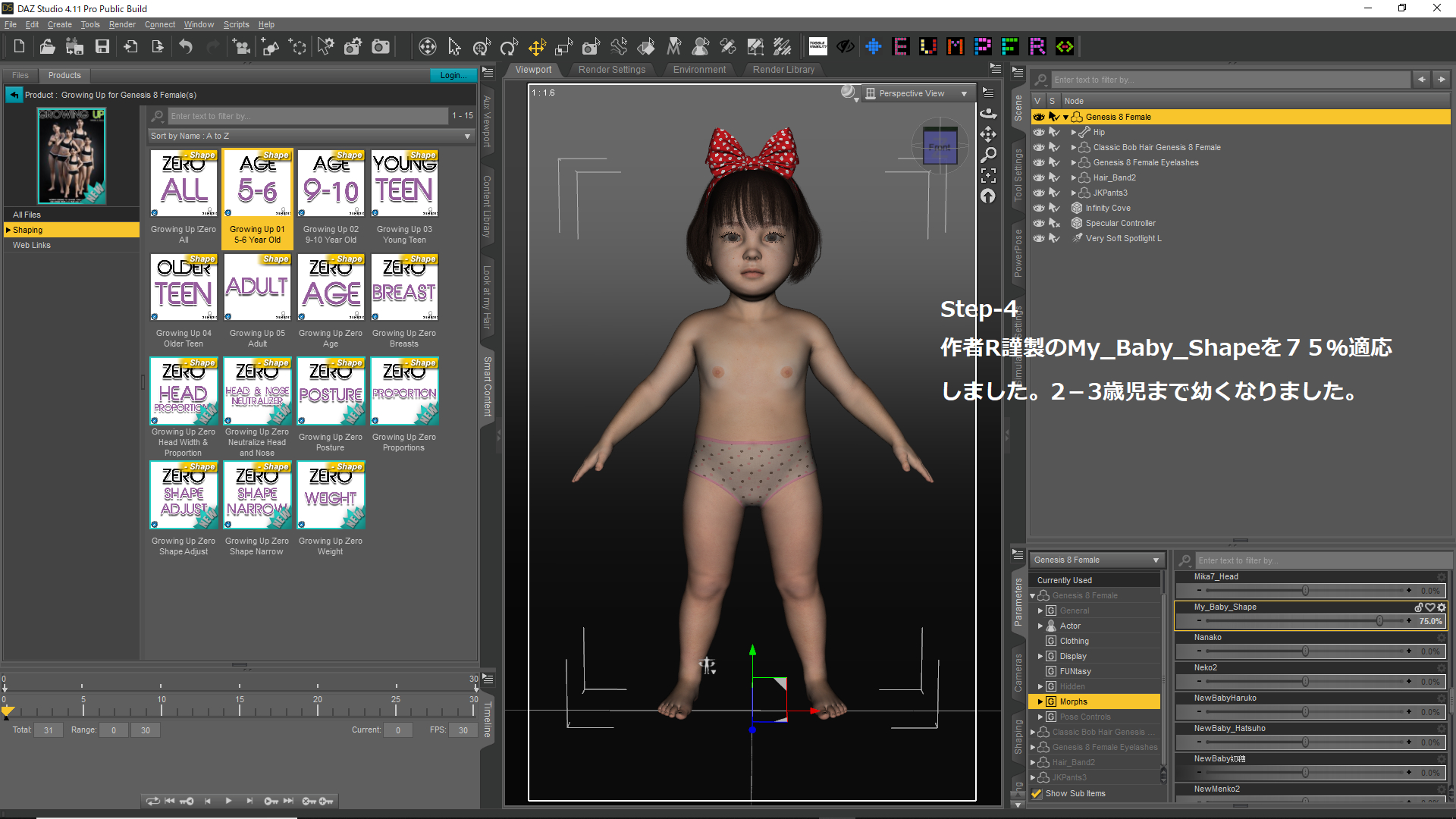Expand the Morphs category in Parameters

pyautogui.click(x=1040, y=701)
